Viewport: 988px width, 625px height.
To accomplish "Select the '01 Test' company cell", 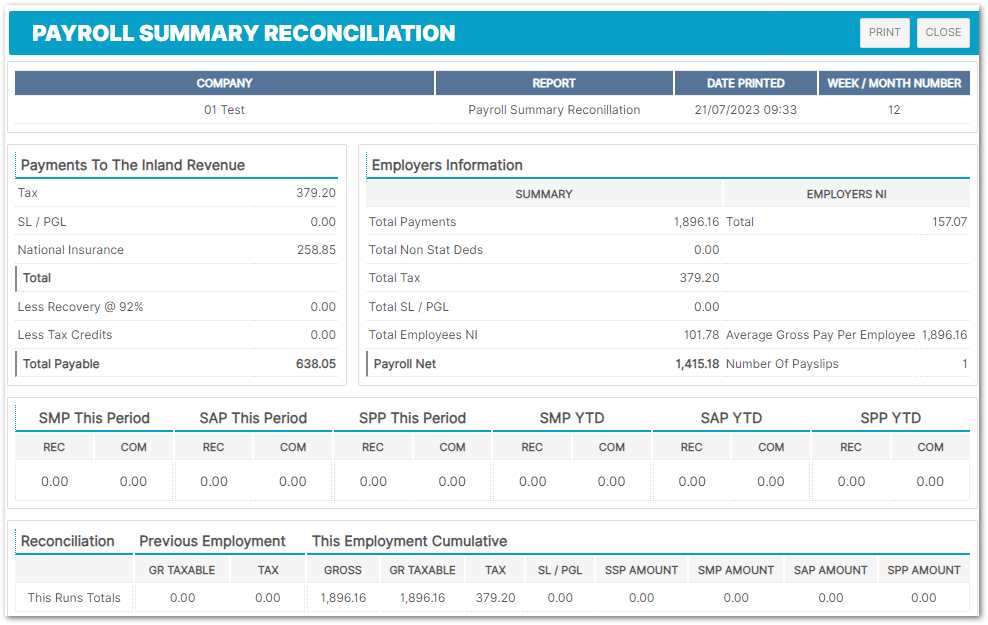I will [224, 110].
